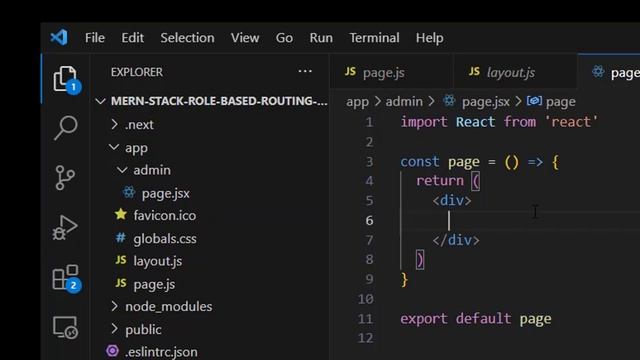This screenshot has height=360, width=640.
Task: Open the Edit menu
Action: (132, 38)
